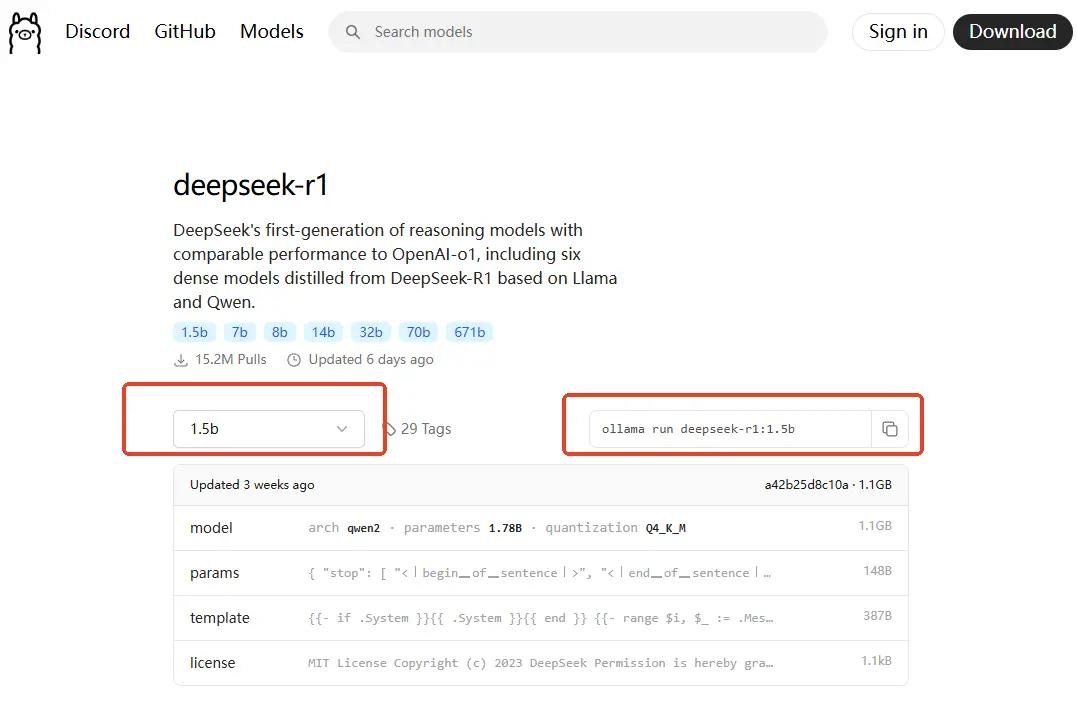
Task: Select the 671b size tag
Action: pos(470,332)
